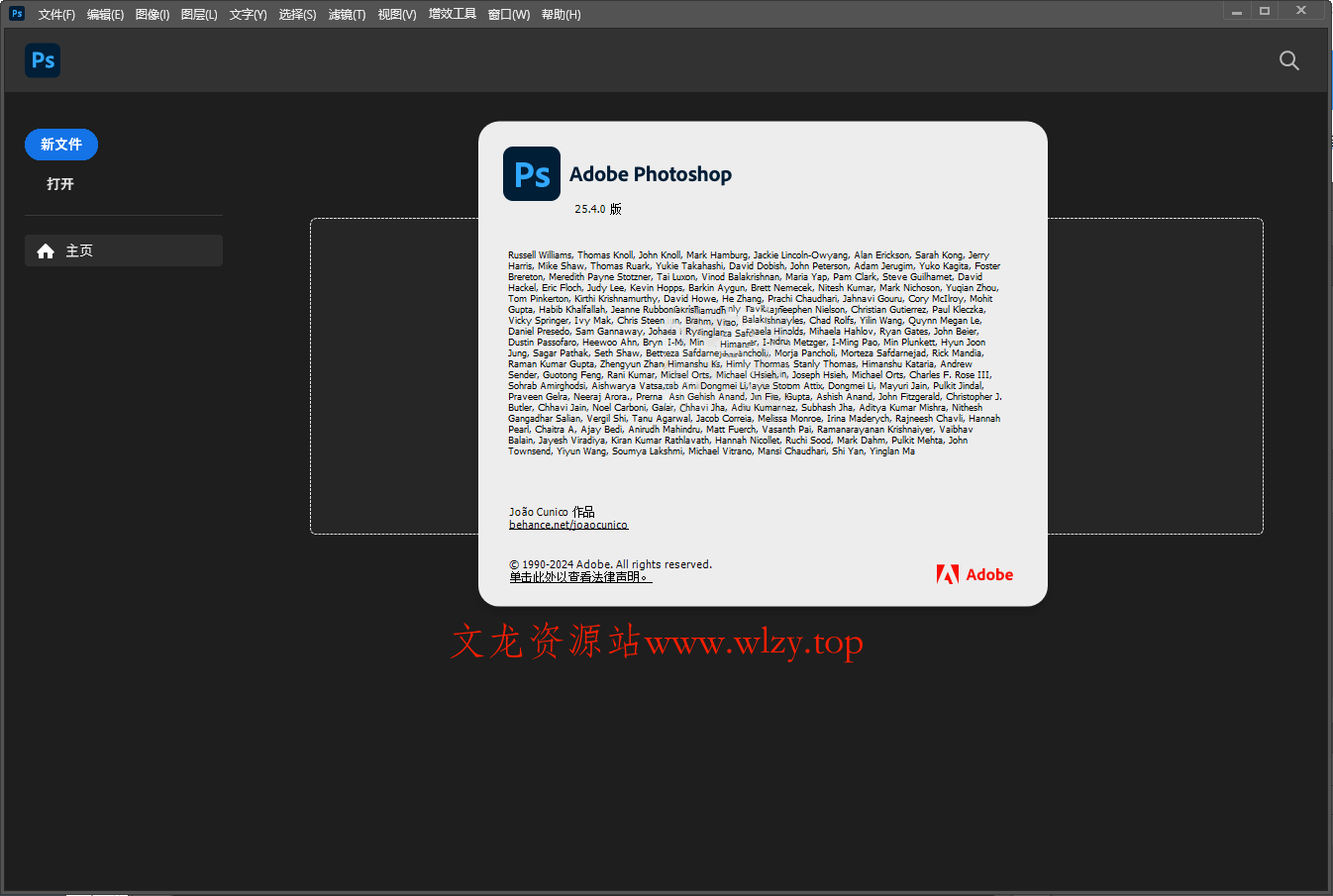The image size is (1333, 896).
Task: Click the small Ps icon in the title bar
Action: tap(15, 14)
